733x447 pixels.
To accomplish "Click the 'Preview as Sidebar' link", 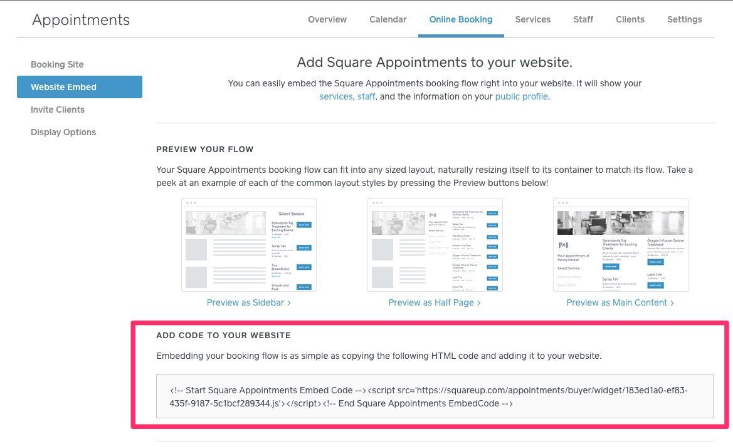I will pos(248,302).
